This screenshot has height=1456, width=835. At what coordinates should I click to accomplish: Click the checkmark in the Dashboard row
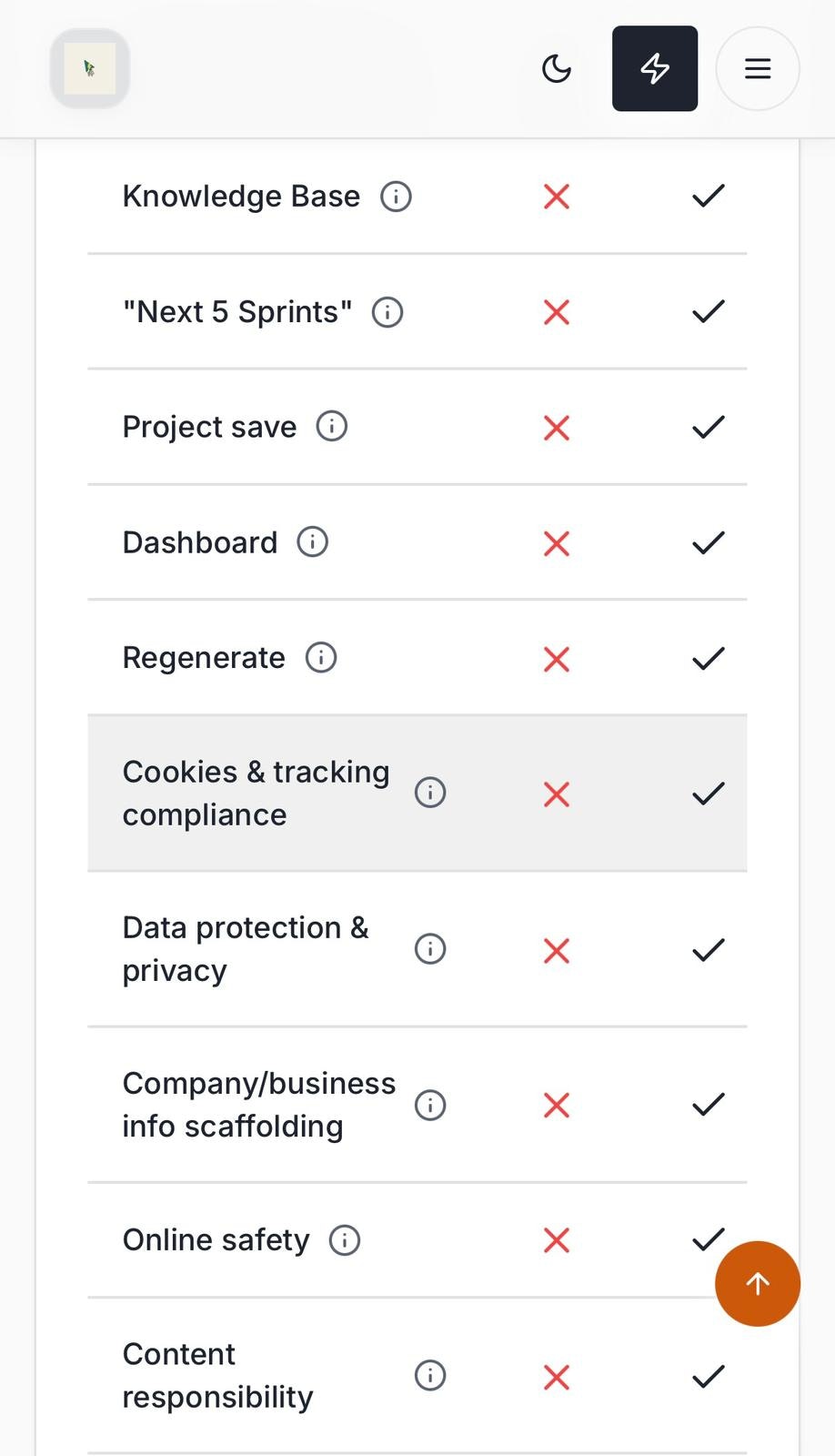point(709,542)
